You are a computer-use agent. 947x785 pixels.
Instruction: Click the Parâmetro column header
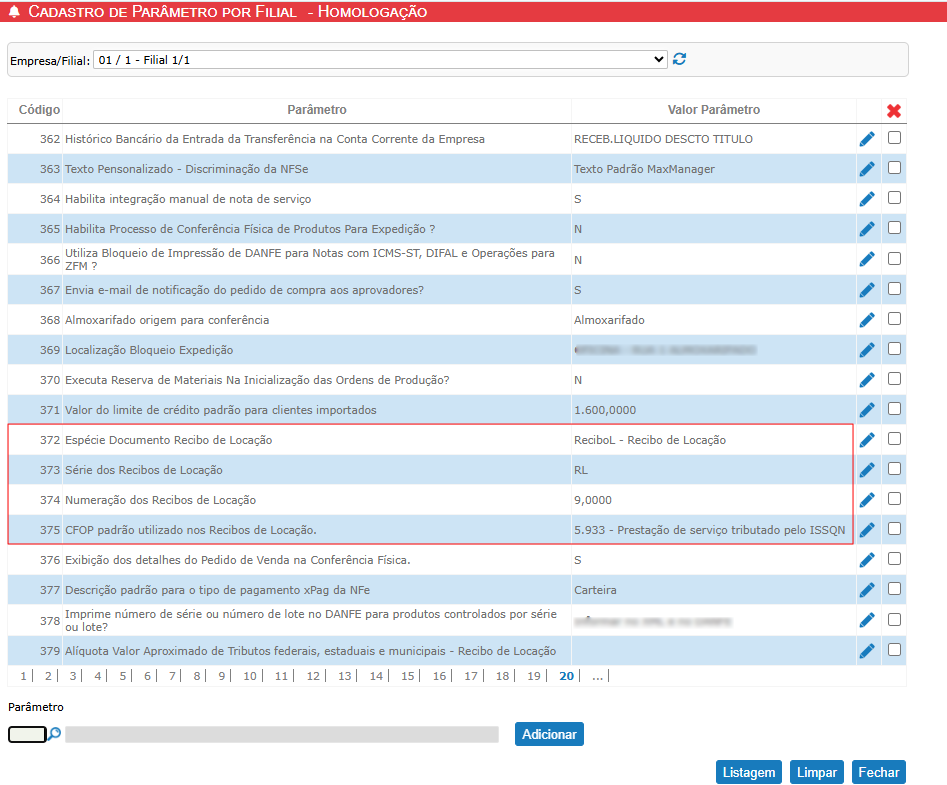(317, 110)
